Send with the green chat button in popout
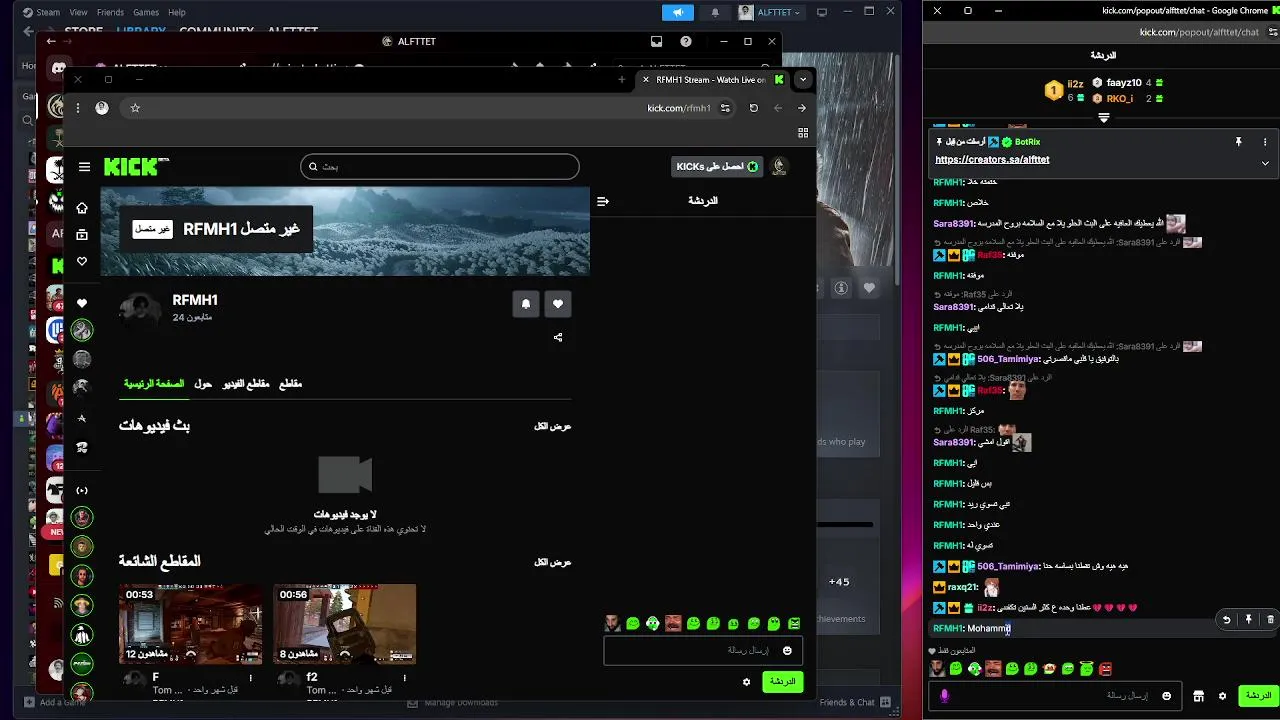1280x720 pixels. [x=1258, y=696]
